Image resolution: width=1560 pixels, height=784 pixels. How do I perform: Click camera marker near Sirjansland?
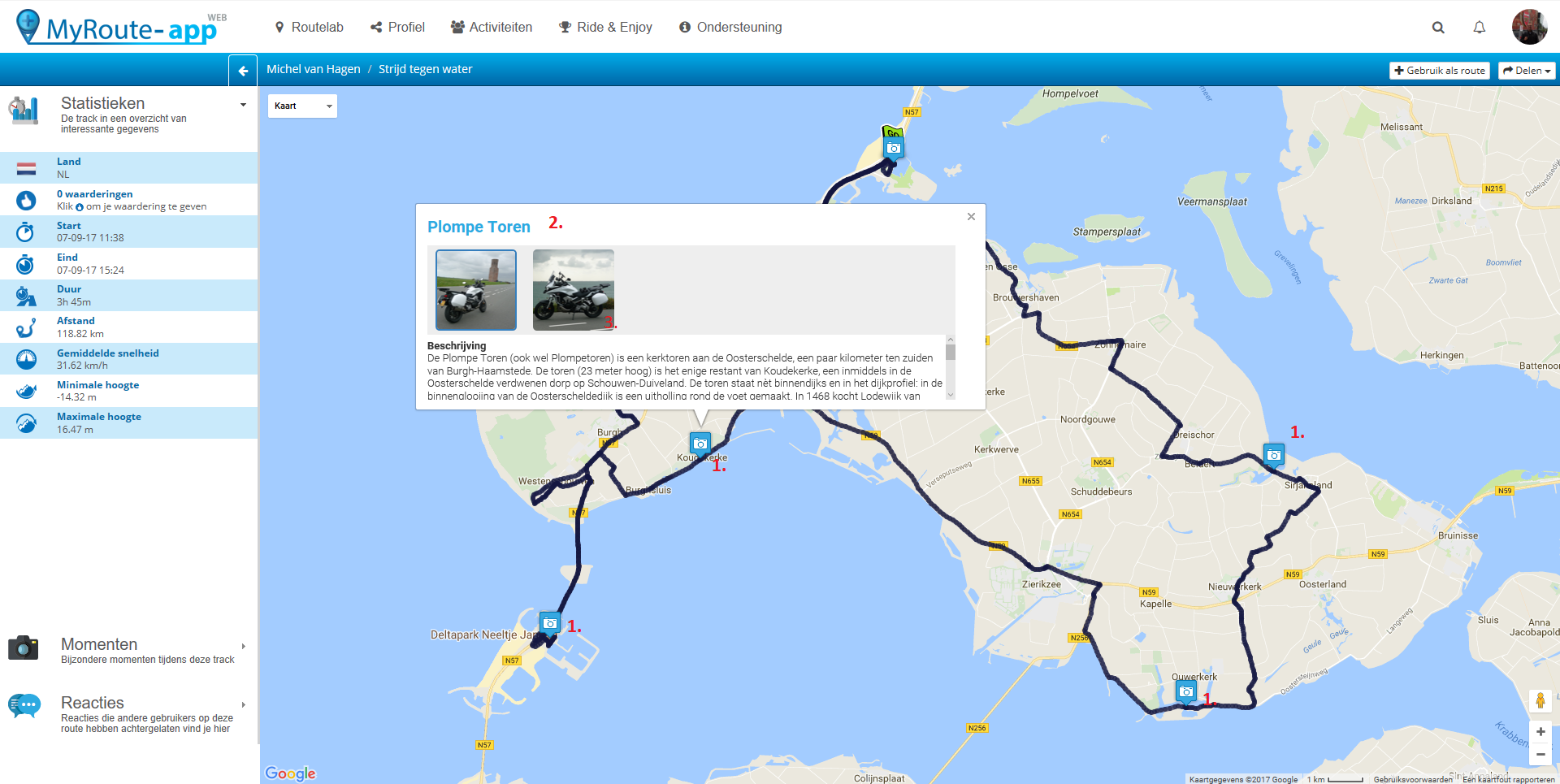1274,455
